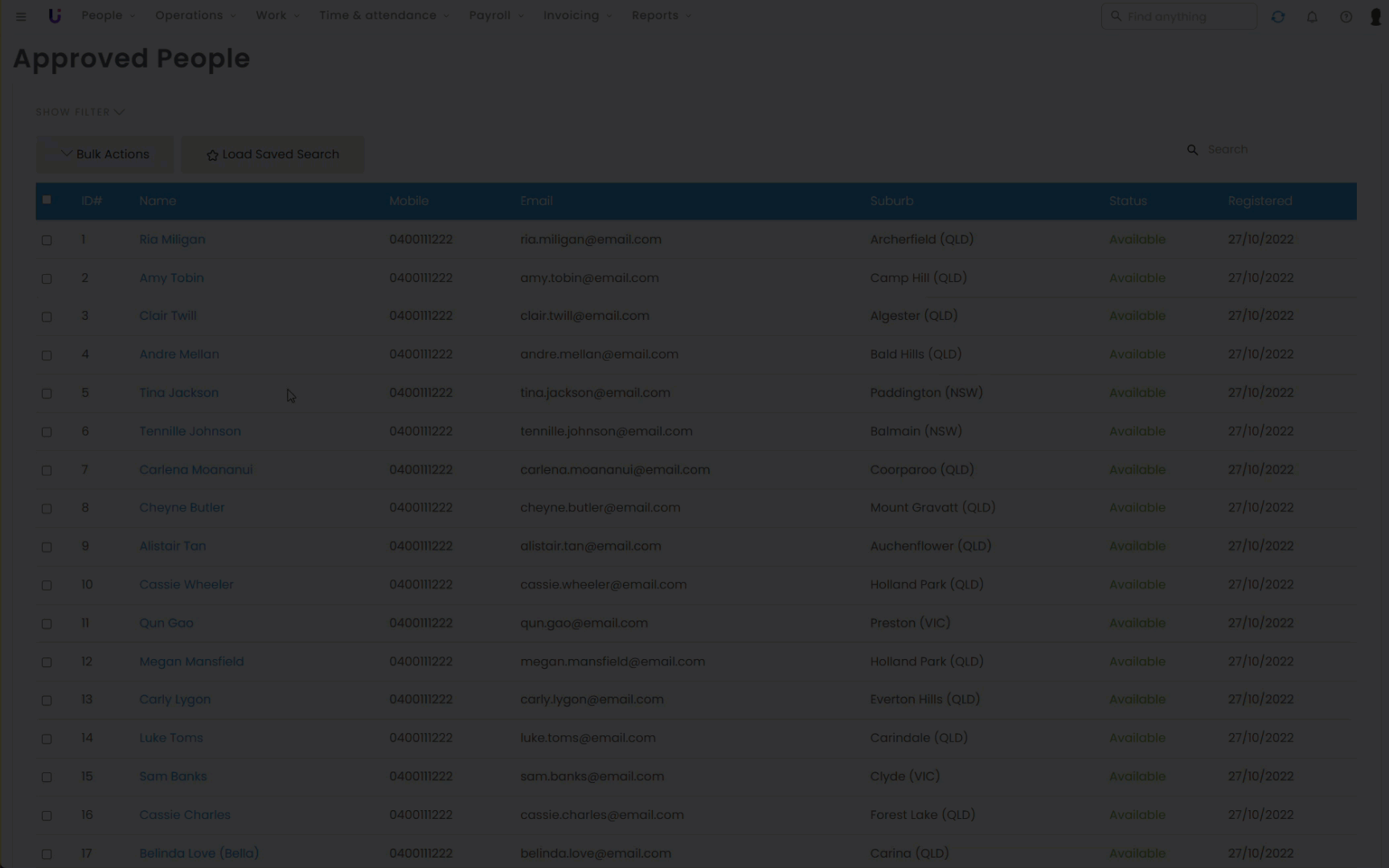
Task: Select the checkbox for Tina Jackson's row
Action: point(47,394)
